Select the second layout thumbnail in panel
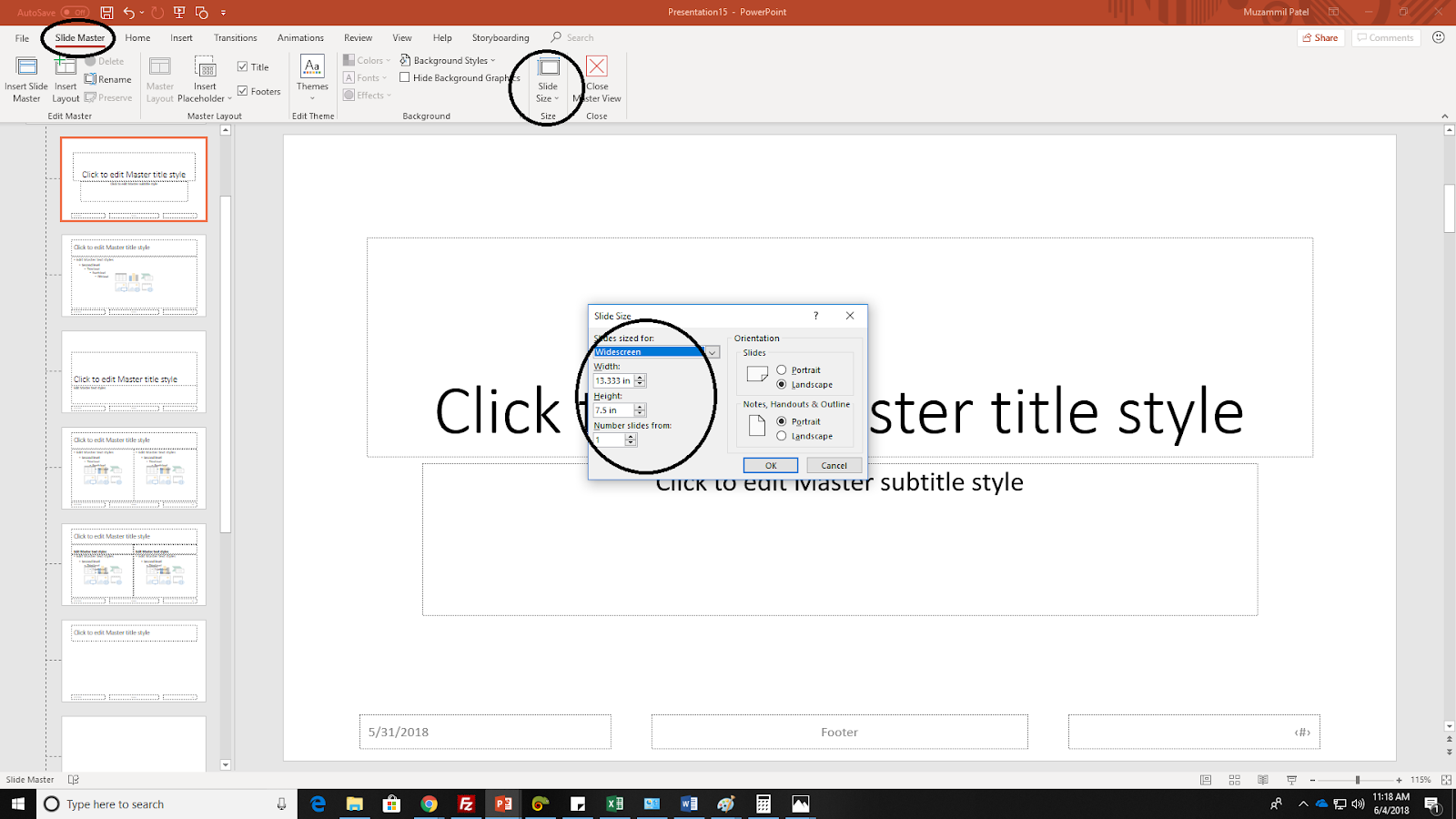 [134, 276]
